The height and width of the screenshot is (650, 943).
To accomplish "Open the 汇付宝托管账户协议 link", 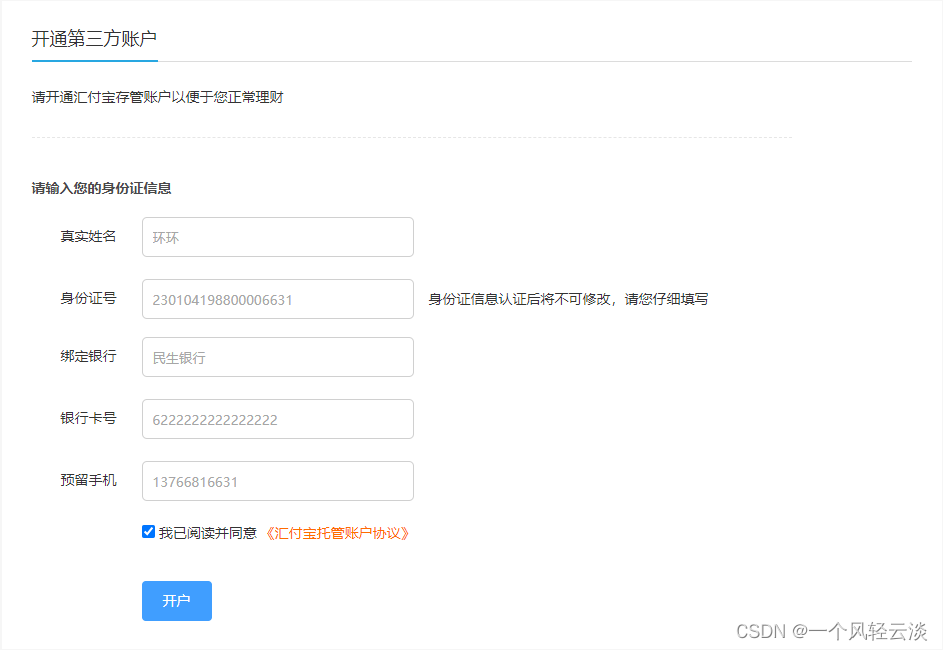I will click(337, 533).
